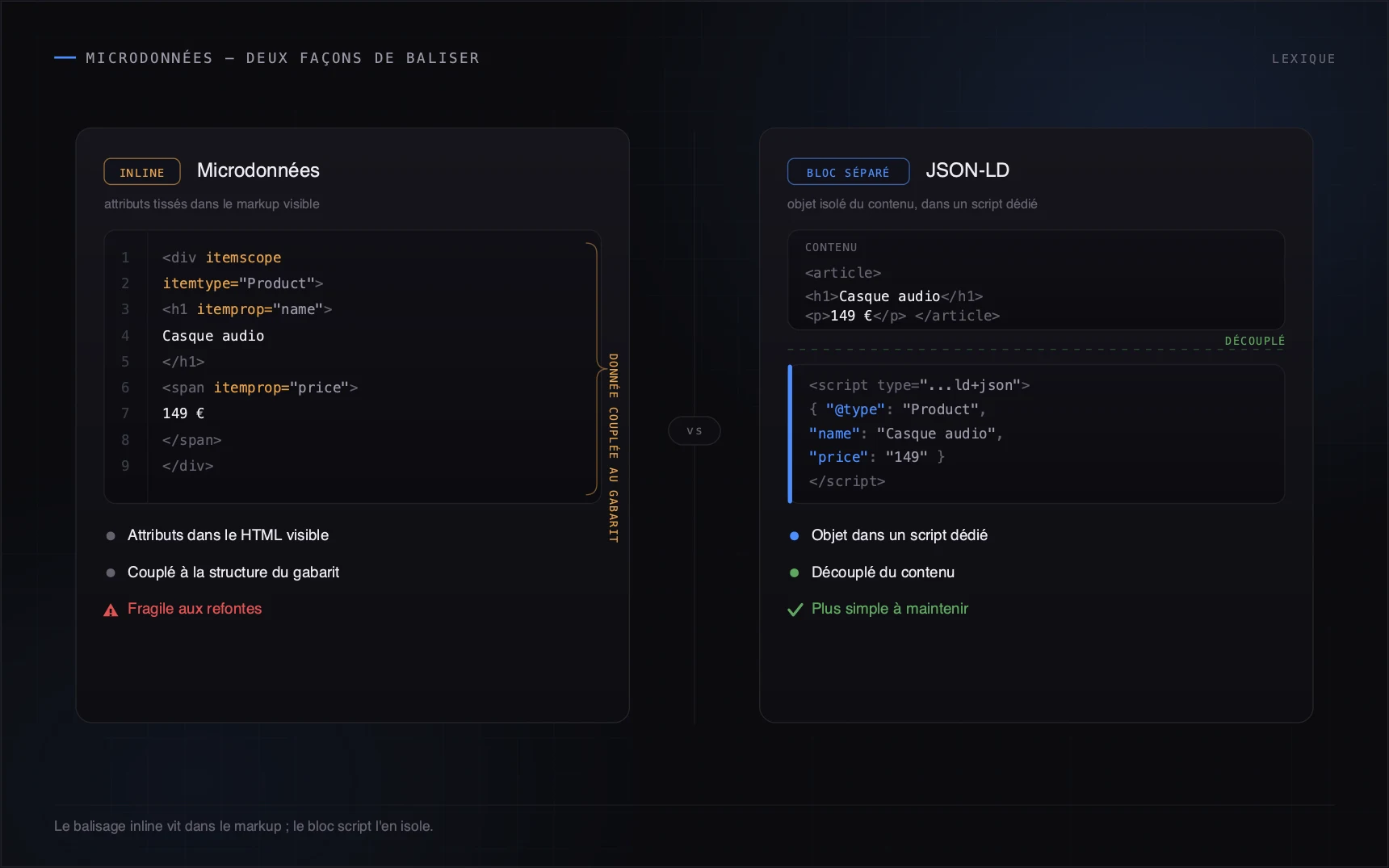Click the grey bullet beside Attributs dans le HTML
1389x868 pixels.
(x=111, y=536)
